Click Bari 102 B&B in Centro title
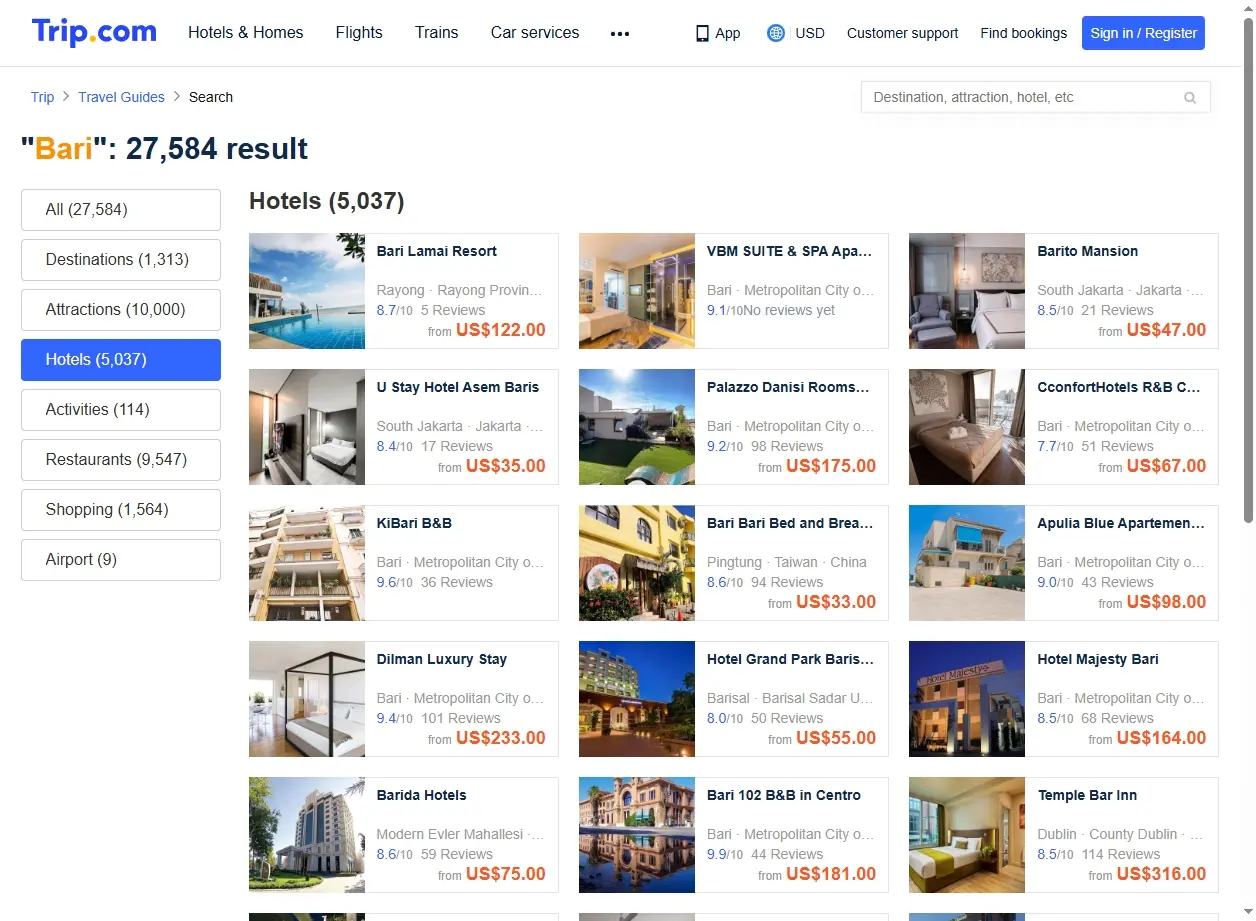The height and width of the screenshot is (921, 1256). point(783,795)
